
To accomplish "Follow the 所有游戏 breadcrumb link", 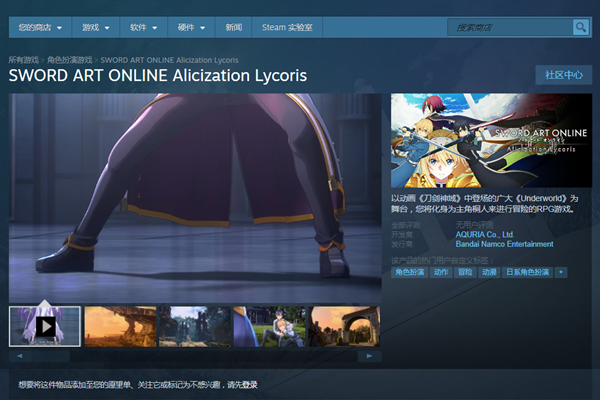I will [x=24, y=60].
